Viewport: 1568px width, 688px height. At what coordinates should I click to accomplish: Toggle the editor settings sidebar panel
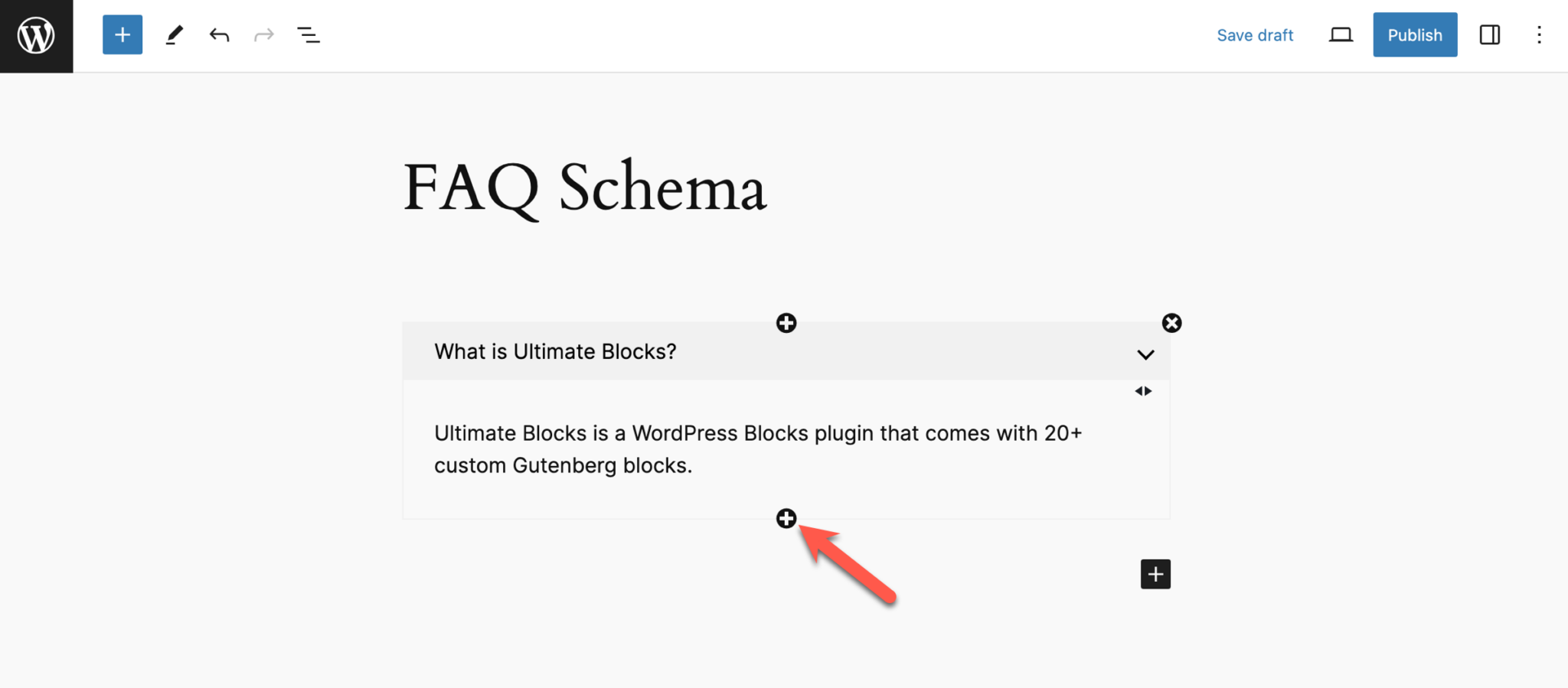point(1489,35)
